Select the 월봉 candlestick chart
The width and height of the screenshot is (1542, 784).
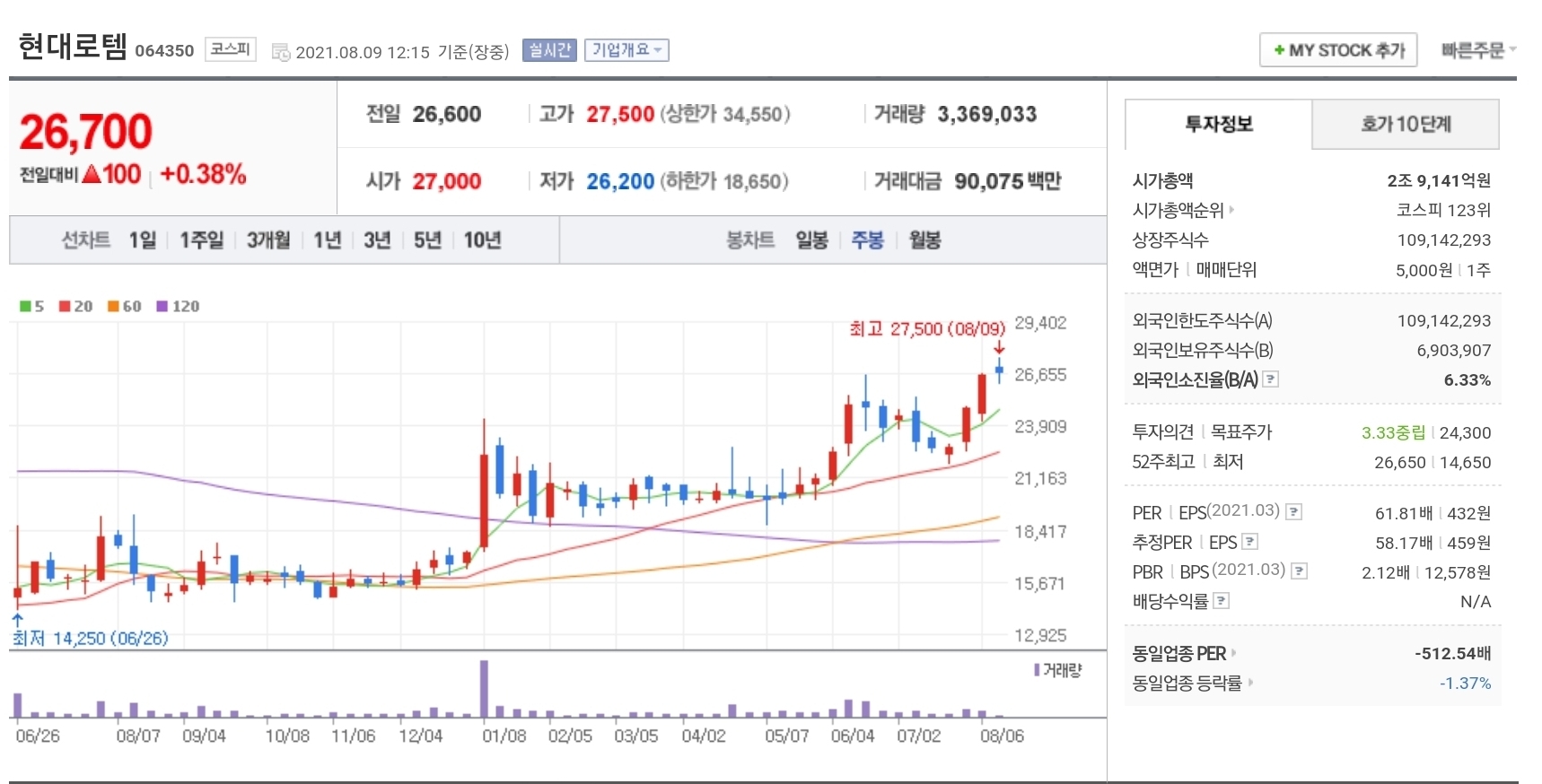click(x=924, y=240)
